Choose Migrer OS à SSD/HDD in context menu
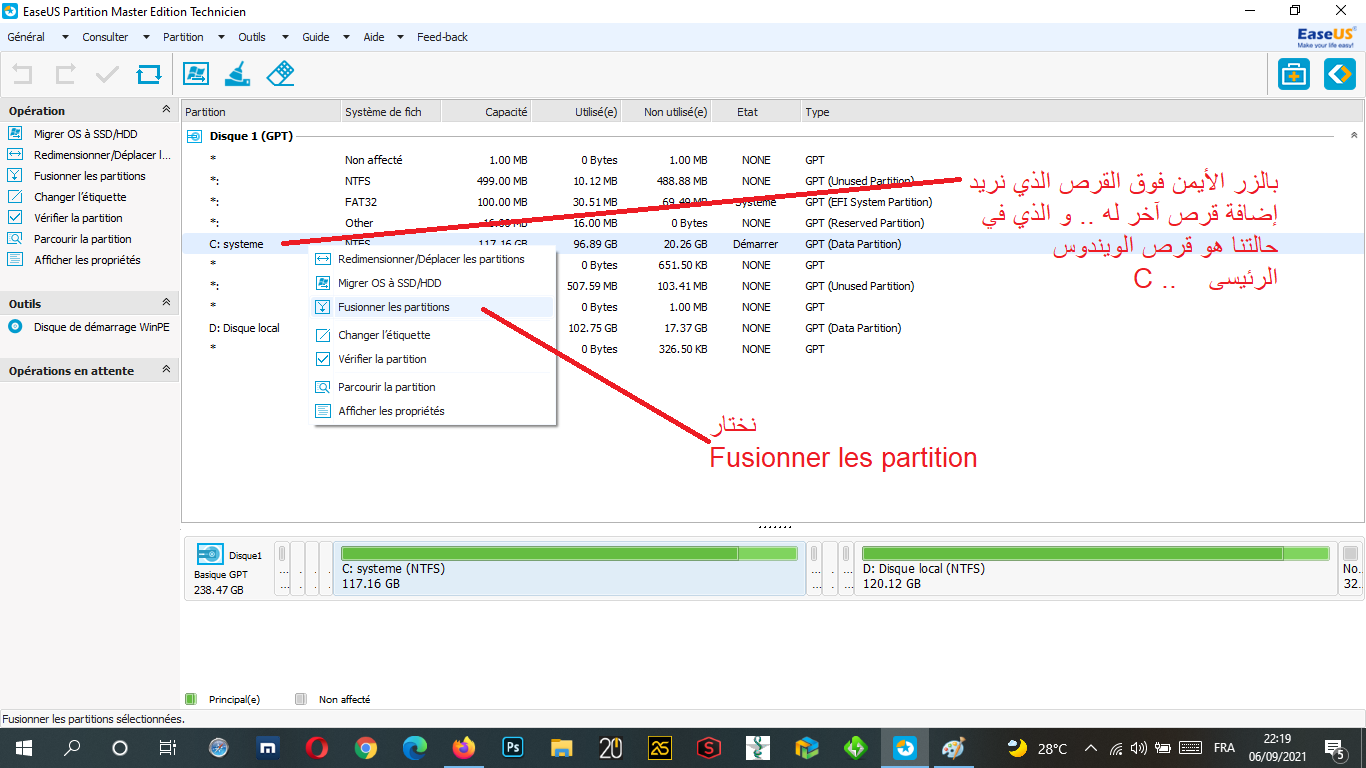Viewport: 1366px width, 768px height. [434, 283]
